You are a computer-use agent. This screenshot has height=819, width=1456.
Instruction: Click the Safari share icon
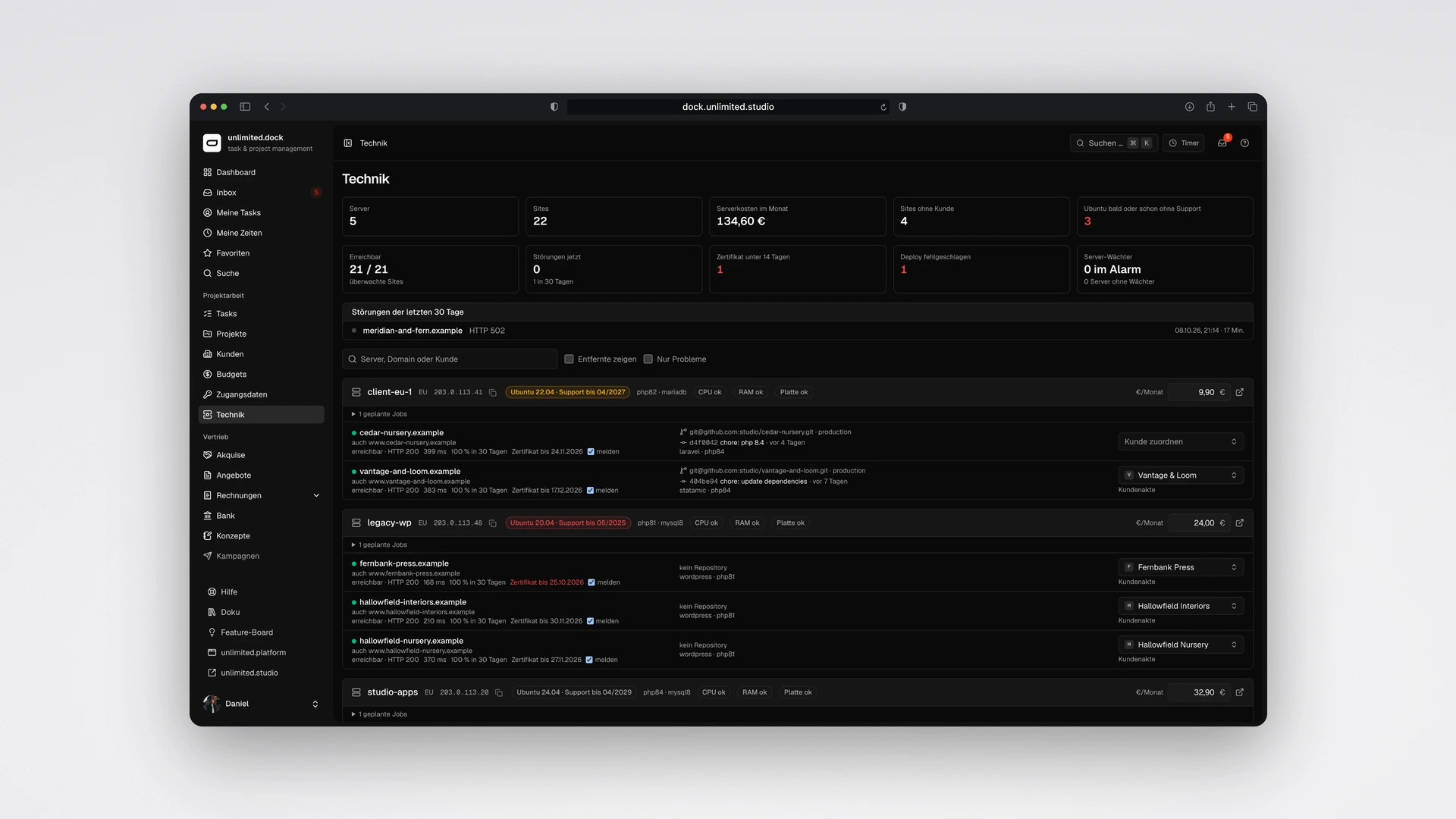[1210, 107]
